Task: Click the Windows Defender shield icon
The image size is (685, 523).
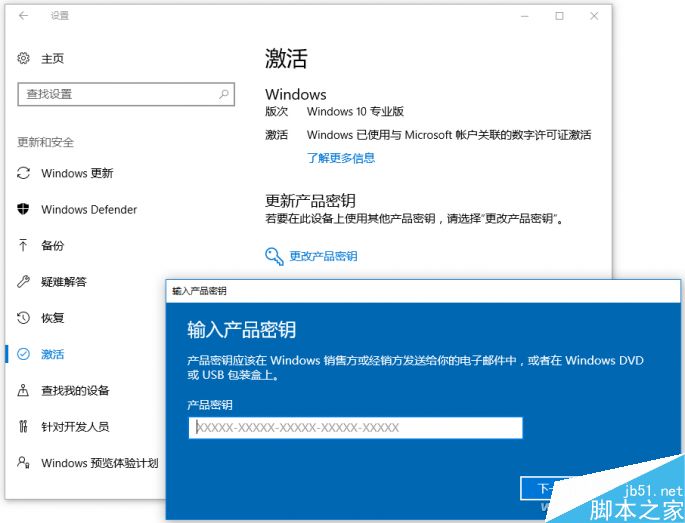Action: 24,209
